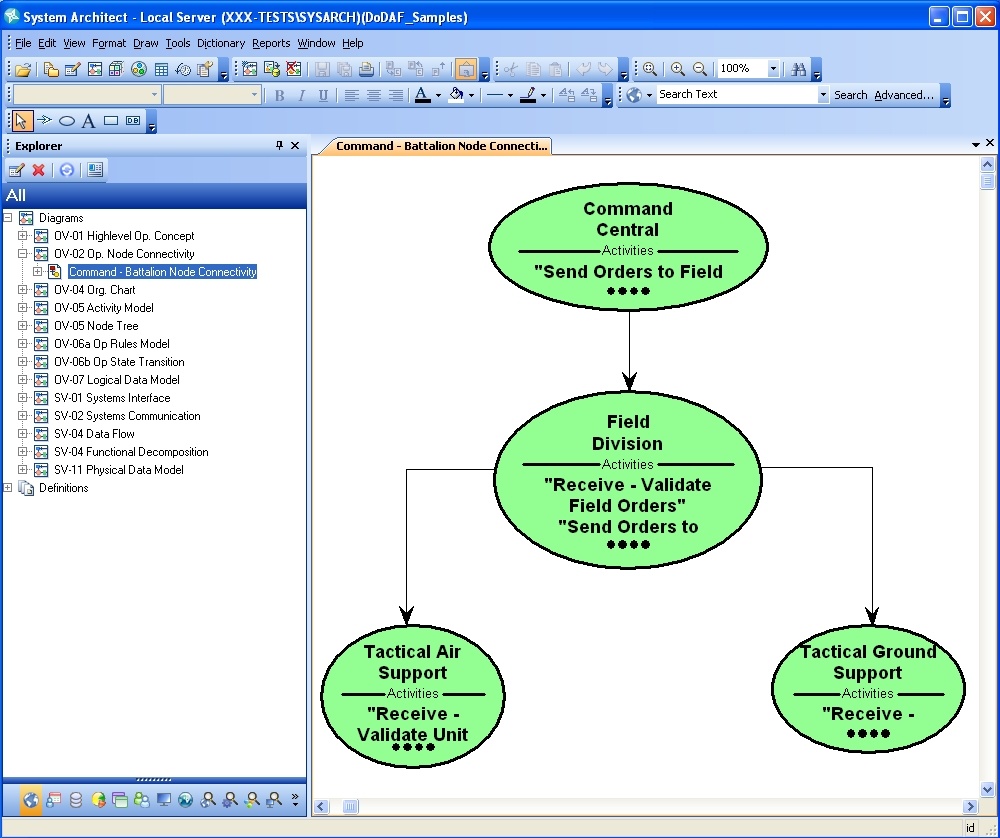The height and width of the screenshot is (838, 1000).
Task: Open the tab list dropdown arrow
Action: click(976, 144)
